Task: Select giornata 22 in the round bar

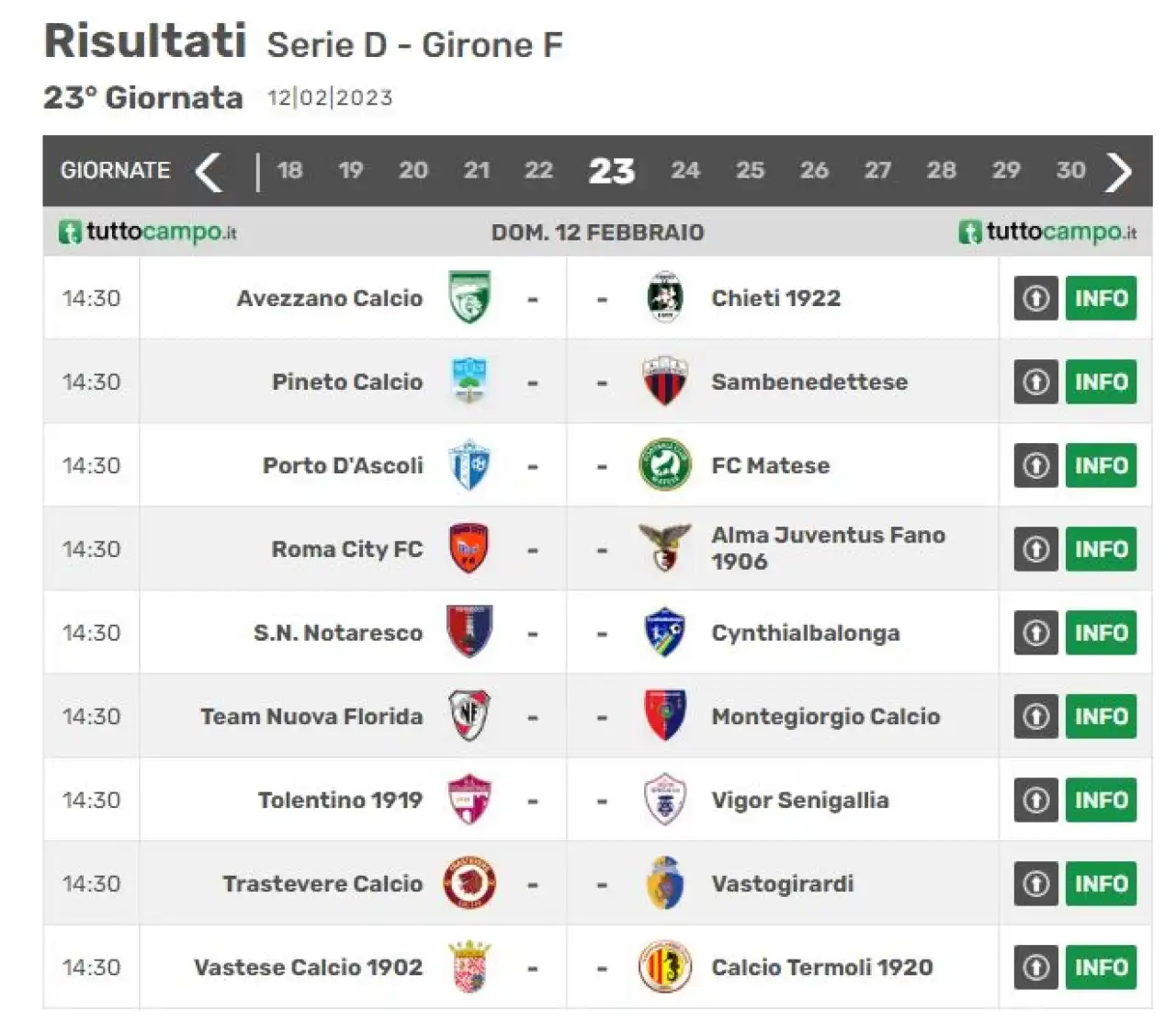Action: point(538,170)
